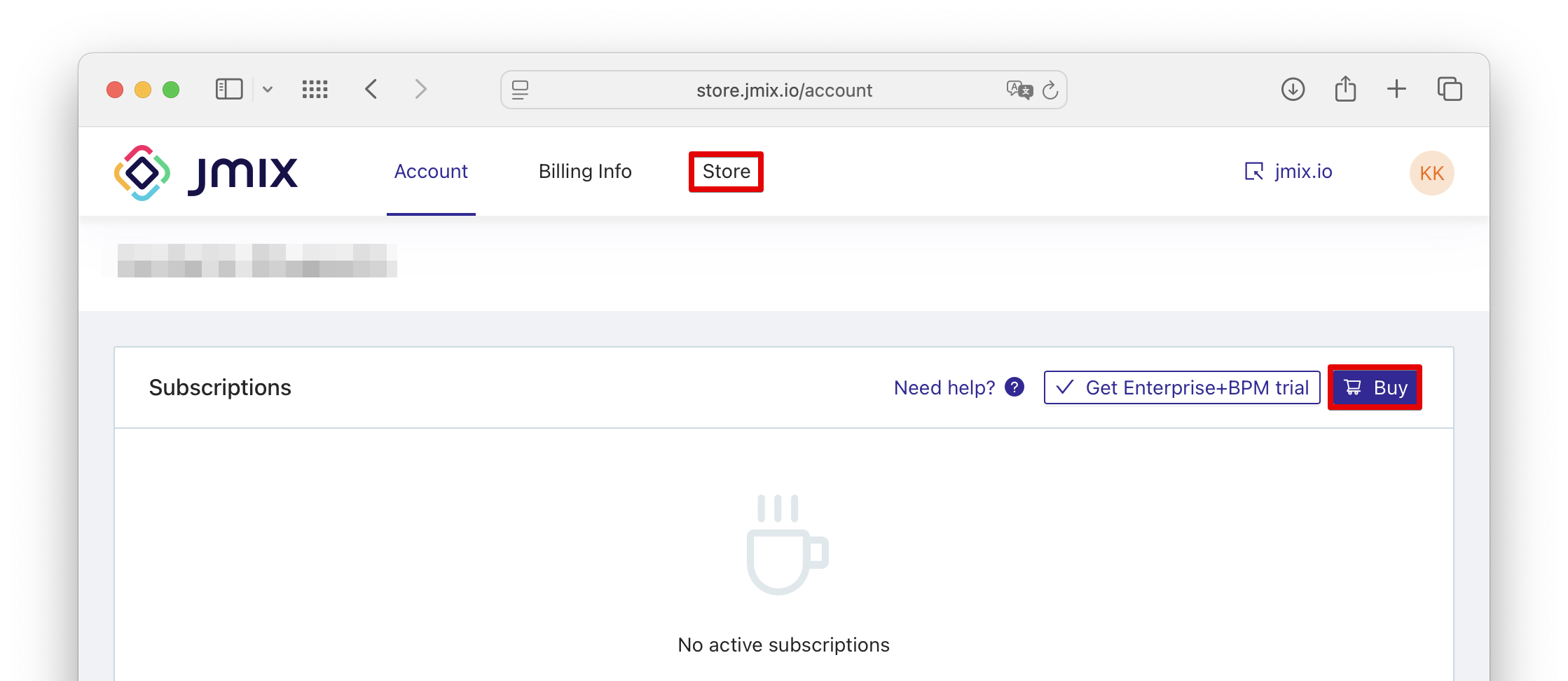This screenshot has height=681, width=1568.
Task: Open the Store tab
Action: click(726, 171)
